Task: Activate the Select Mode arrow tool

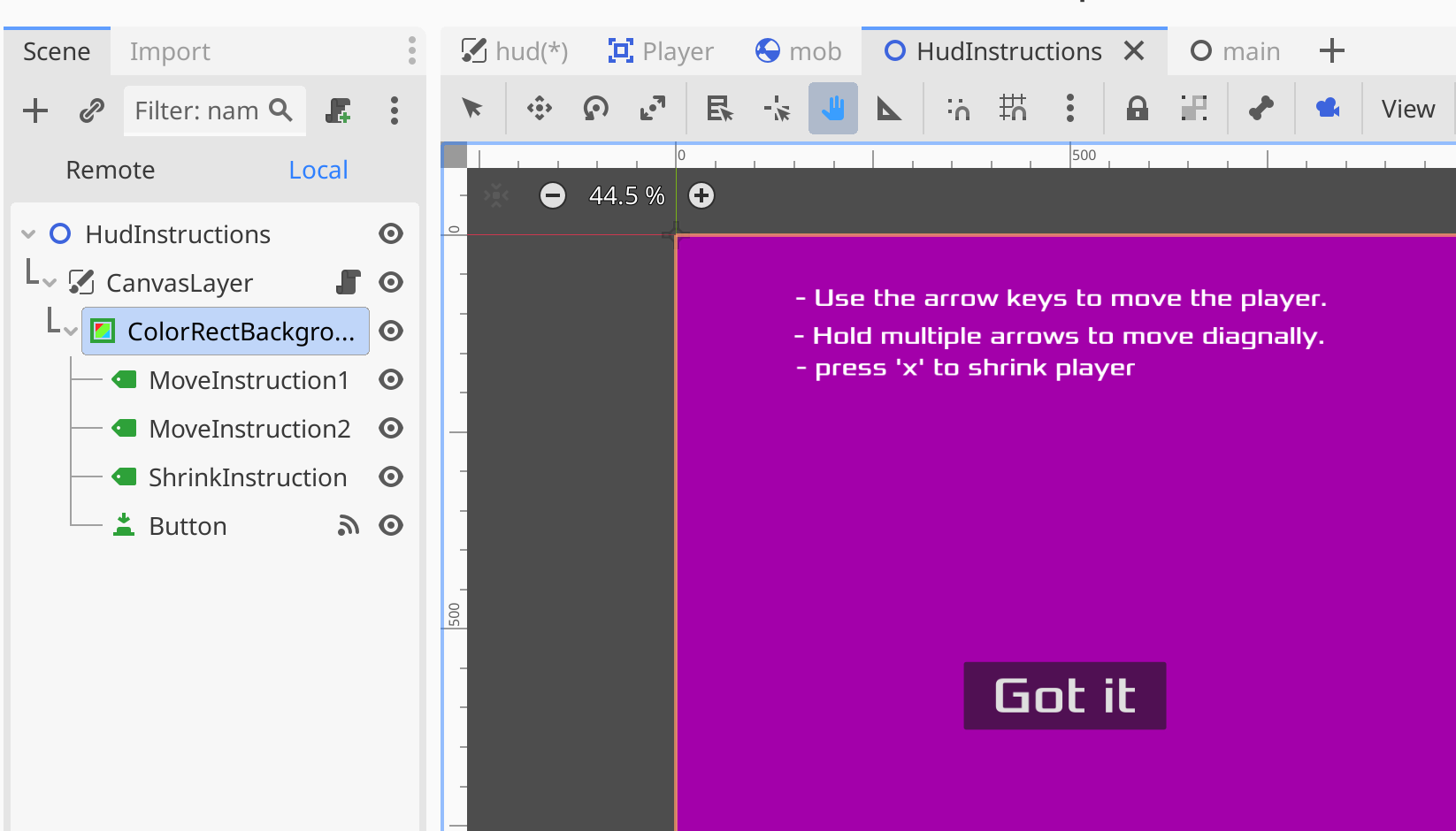Action: pos(472,108)
